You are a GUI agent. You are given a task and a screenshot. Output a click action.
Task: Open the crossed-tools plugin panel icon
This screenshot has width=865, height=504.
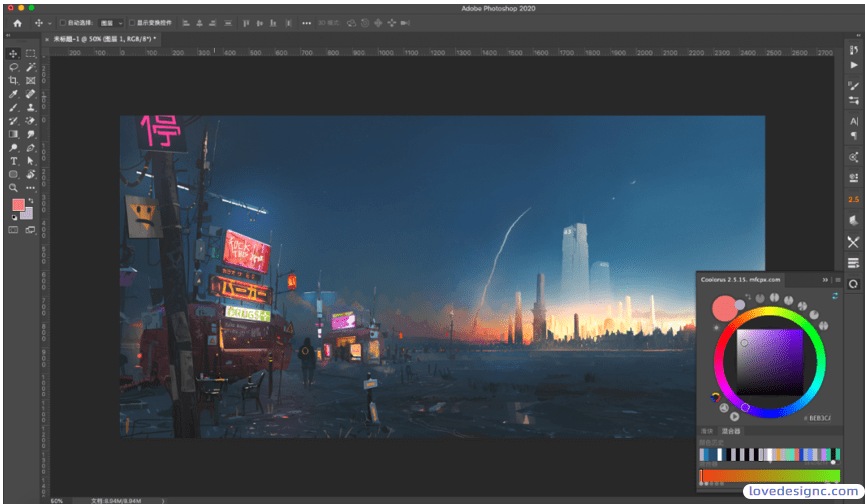[853, 242]
